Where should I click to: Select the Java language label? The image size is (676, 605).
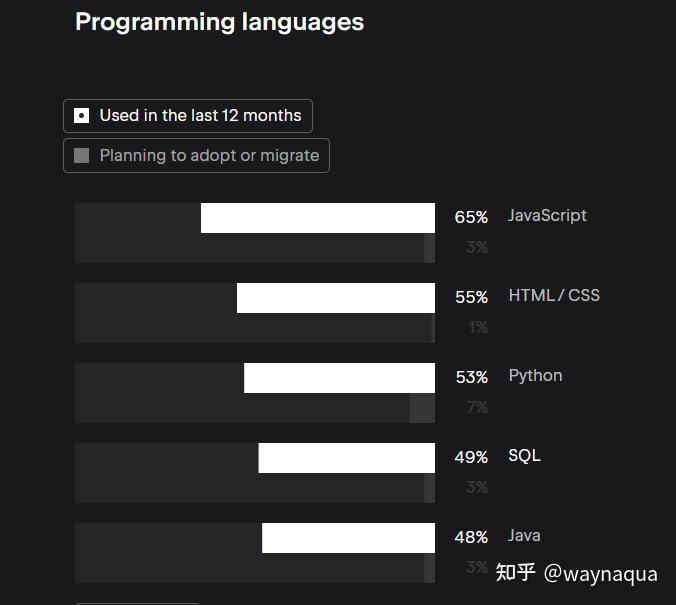pyautogui.click(x=524, y=536)
